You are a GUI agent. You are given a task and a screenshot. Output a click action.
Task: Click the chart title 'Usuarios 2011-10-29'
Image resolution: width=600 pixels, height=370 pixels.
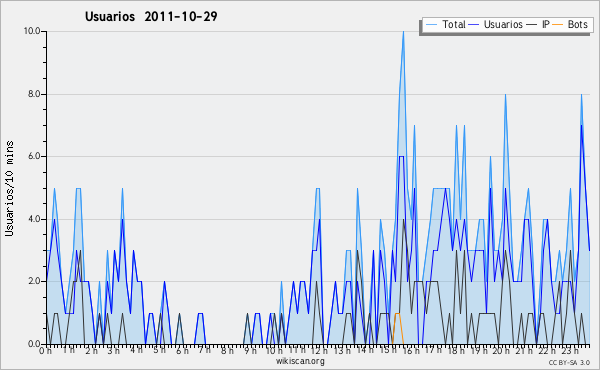click(x=151, y=16)
